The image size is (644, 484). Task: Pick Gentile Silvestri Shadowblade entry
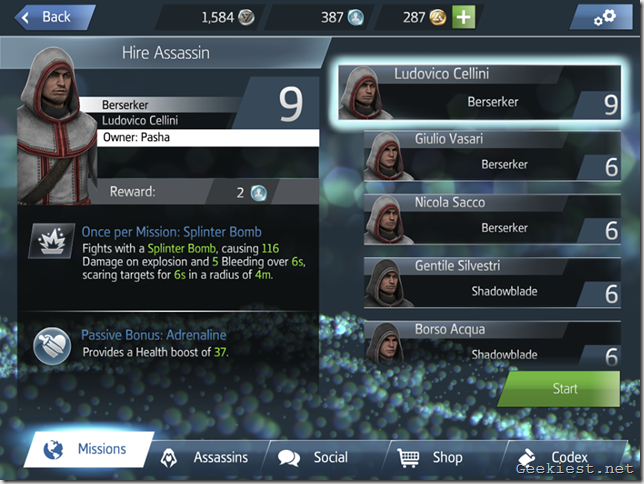click(492, 283)
